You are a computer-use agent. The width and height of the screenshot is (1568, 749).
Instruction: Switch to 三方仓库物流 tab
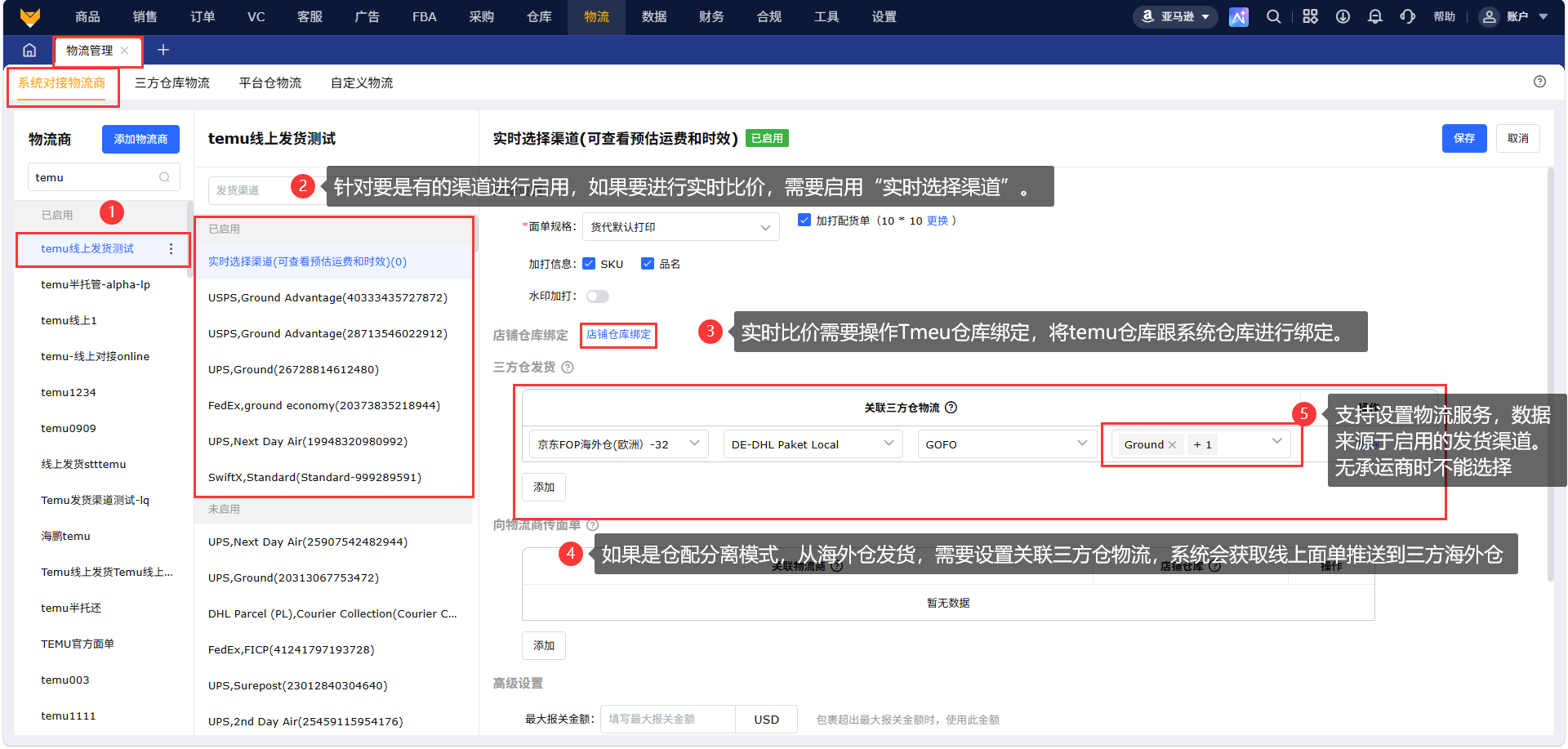(172, 82)
